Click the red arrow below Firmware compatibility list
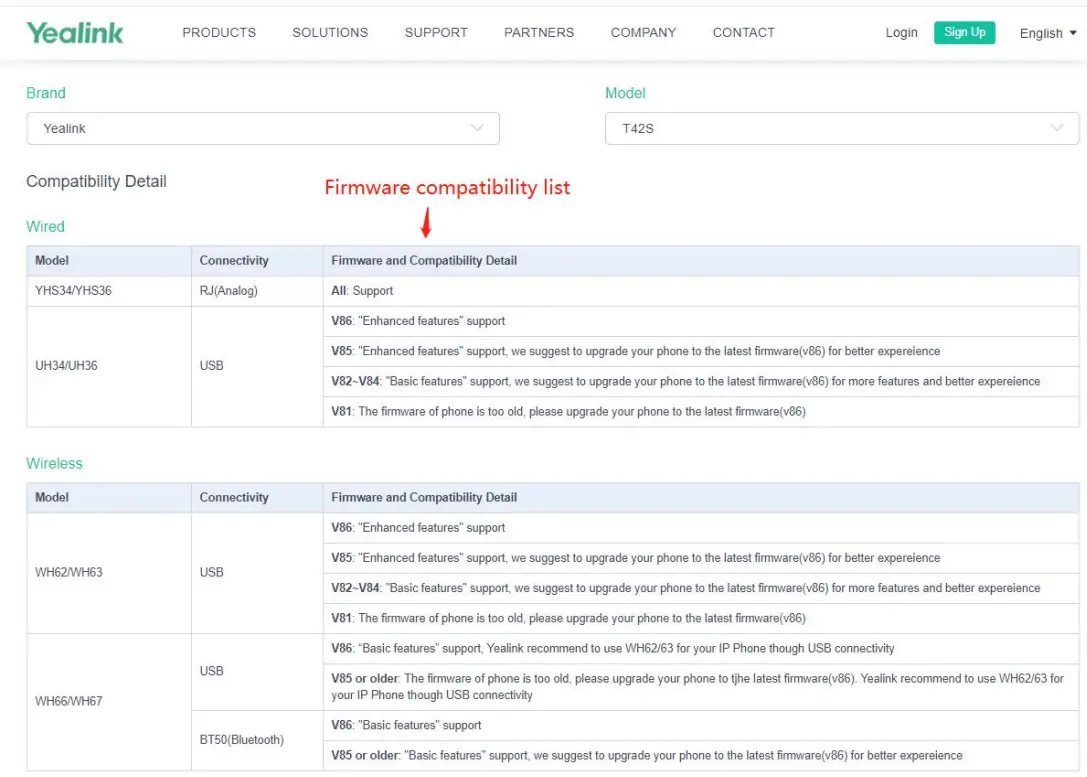Image resolution: width=1087 pixels, height=777 pixels. point(426,223)
